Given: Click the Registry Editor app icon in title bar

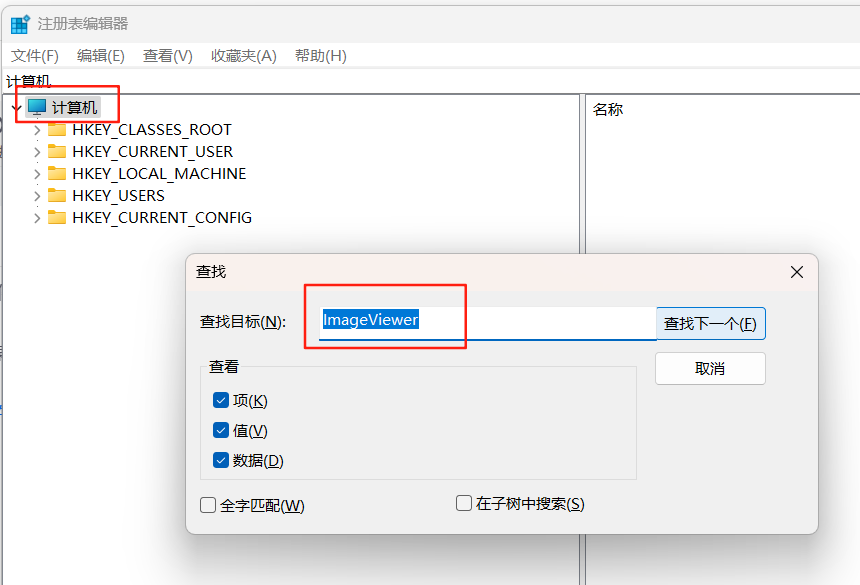Looking at the screenshot, I should click(x=20, y=24).
